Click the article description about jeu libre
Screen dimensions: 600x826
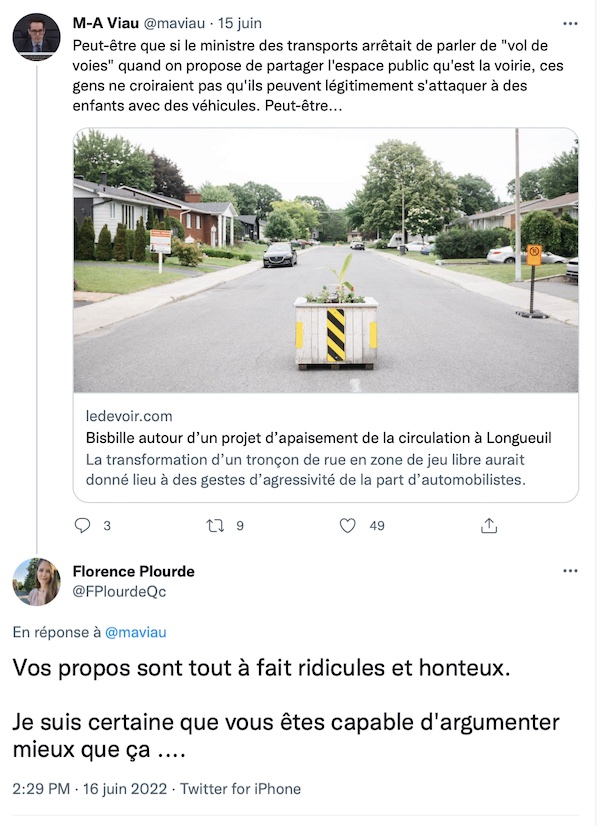tap(306, 470)
